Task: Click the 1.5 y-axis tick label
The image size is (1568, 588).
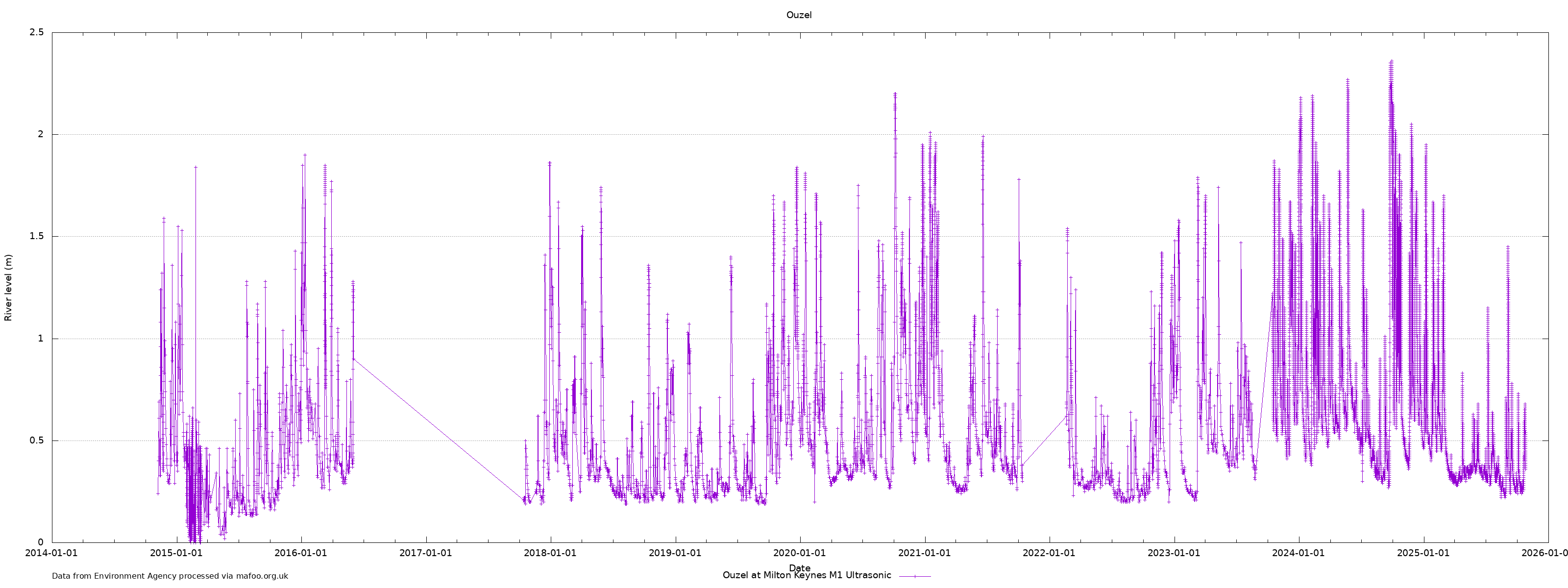Action: (x=37, y=236)
